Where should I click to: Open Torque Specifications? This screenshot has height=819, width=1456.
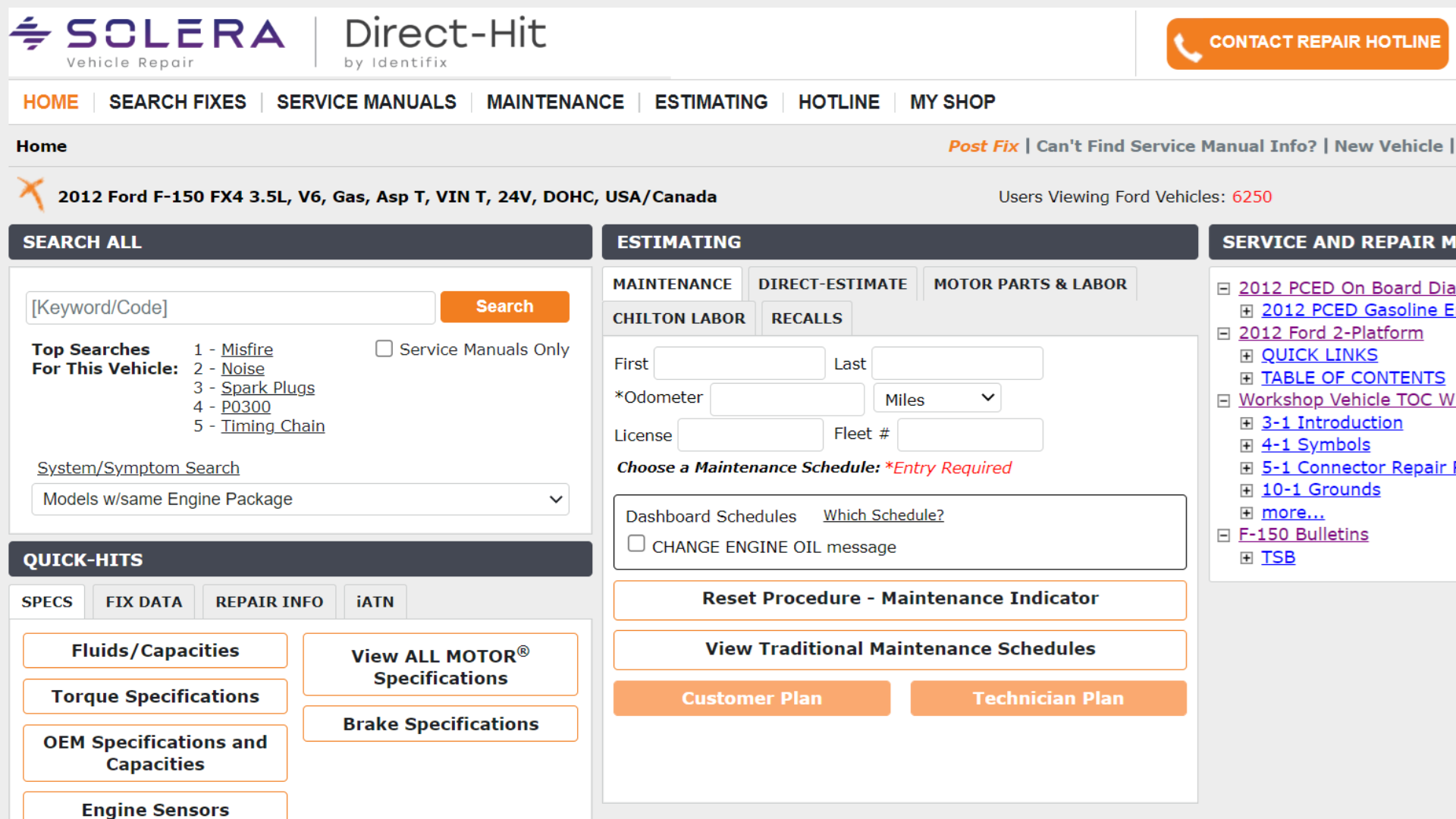coord(155,696)
